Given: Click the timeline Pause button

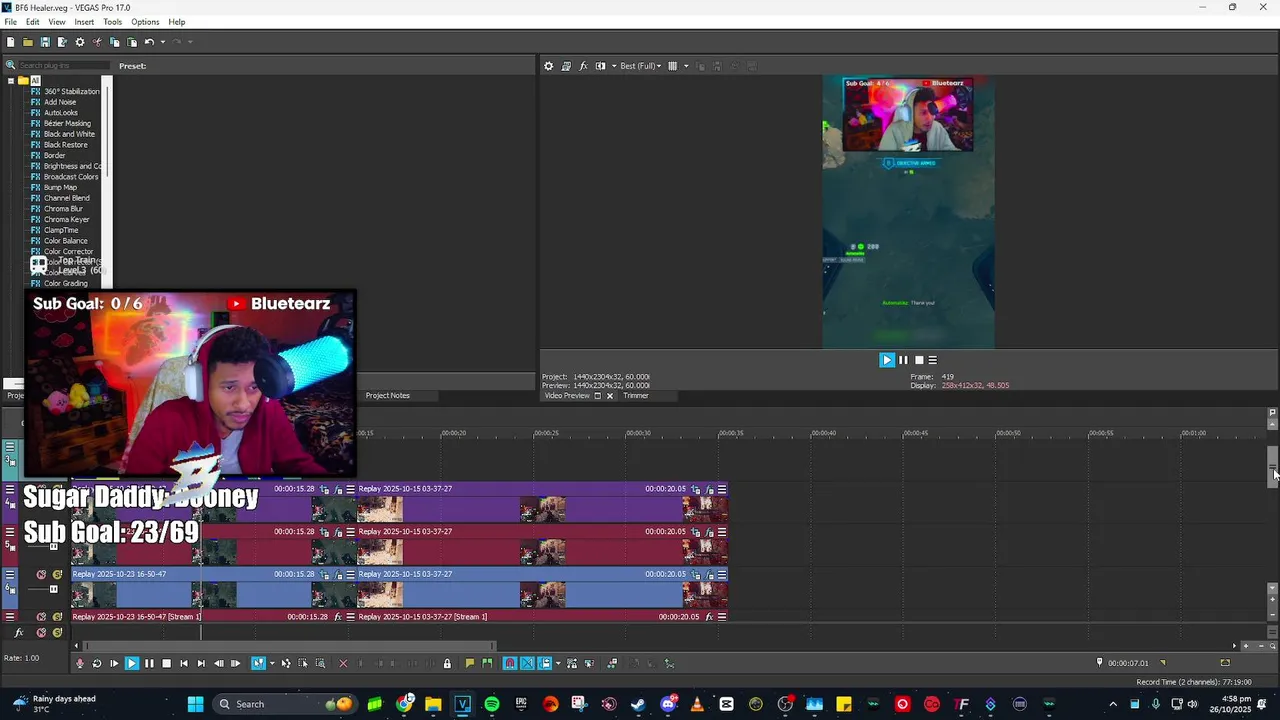Looking at the screenshot, I should point(149,663).
